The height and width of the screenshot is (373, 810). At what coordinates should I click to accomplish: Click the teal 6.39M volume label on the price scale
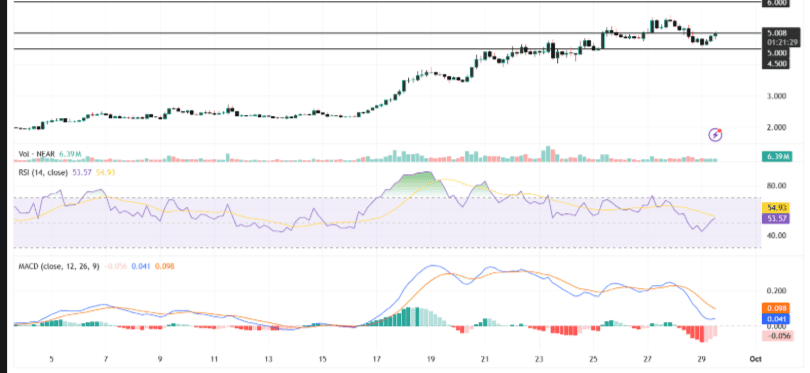(x=776, y=156)
